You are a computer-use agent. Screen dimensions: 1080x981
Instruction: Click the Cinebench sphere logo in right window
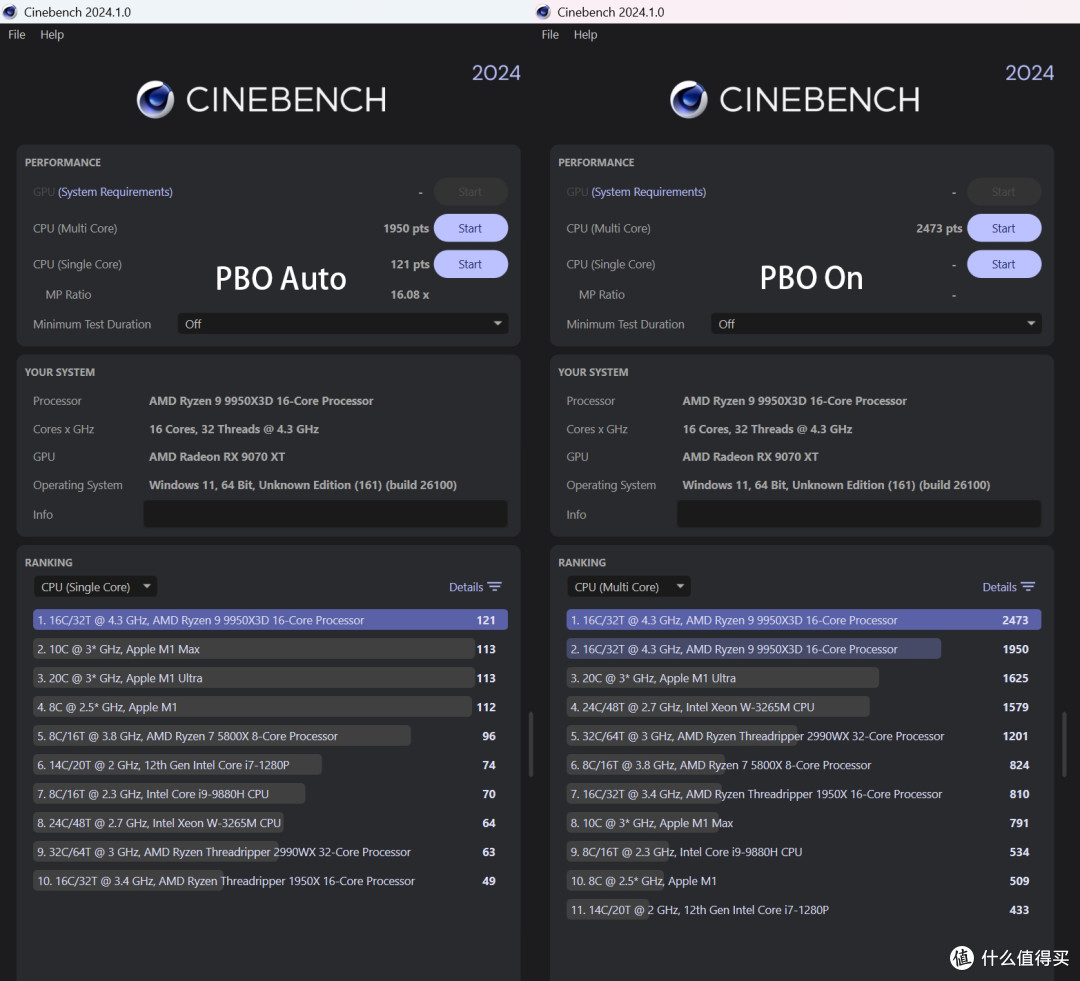(689, 99)
